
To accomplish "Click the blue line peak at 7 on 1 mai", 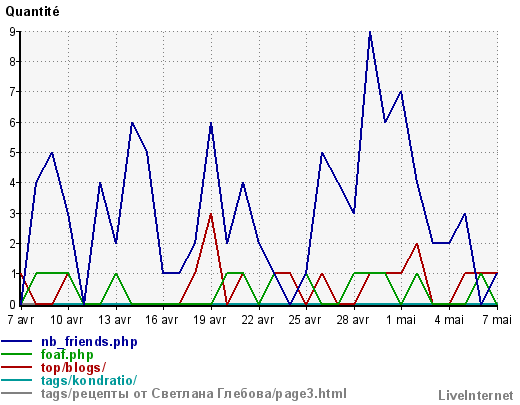I will (401, 92).
